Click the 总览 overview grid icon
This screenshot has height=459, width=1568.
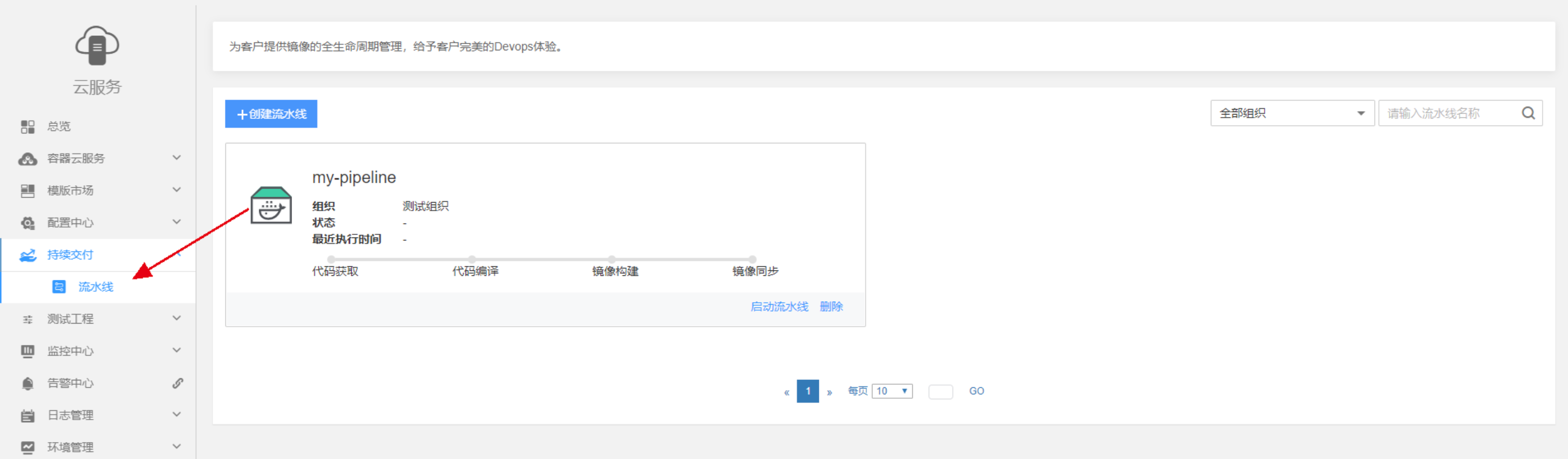(x=27, y=126)
